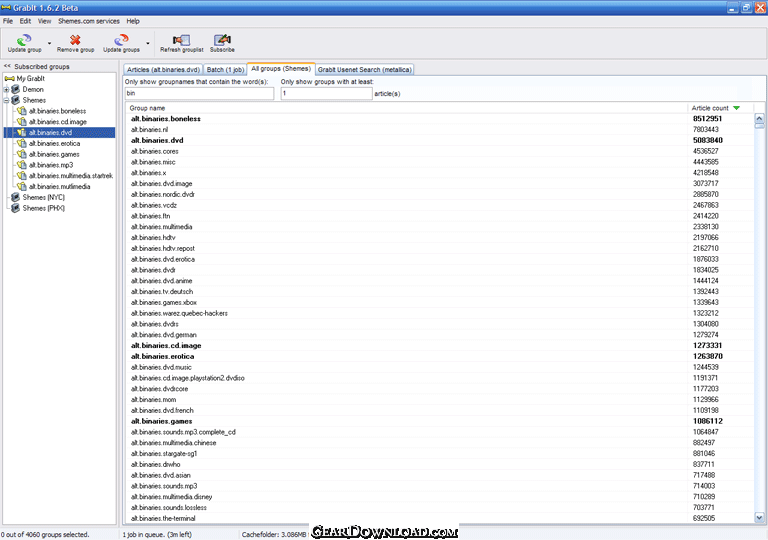Click the minimum article count field
Screen dimensions: 768x540
pos(326,93)
